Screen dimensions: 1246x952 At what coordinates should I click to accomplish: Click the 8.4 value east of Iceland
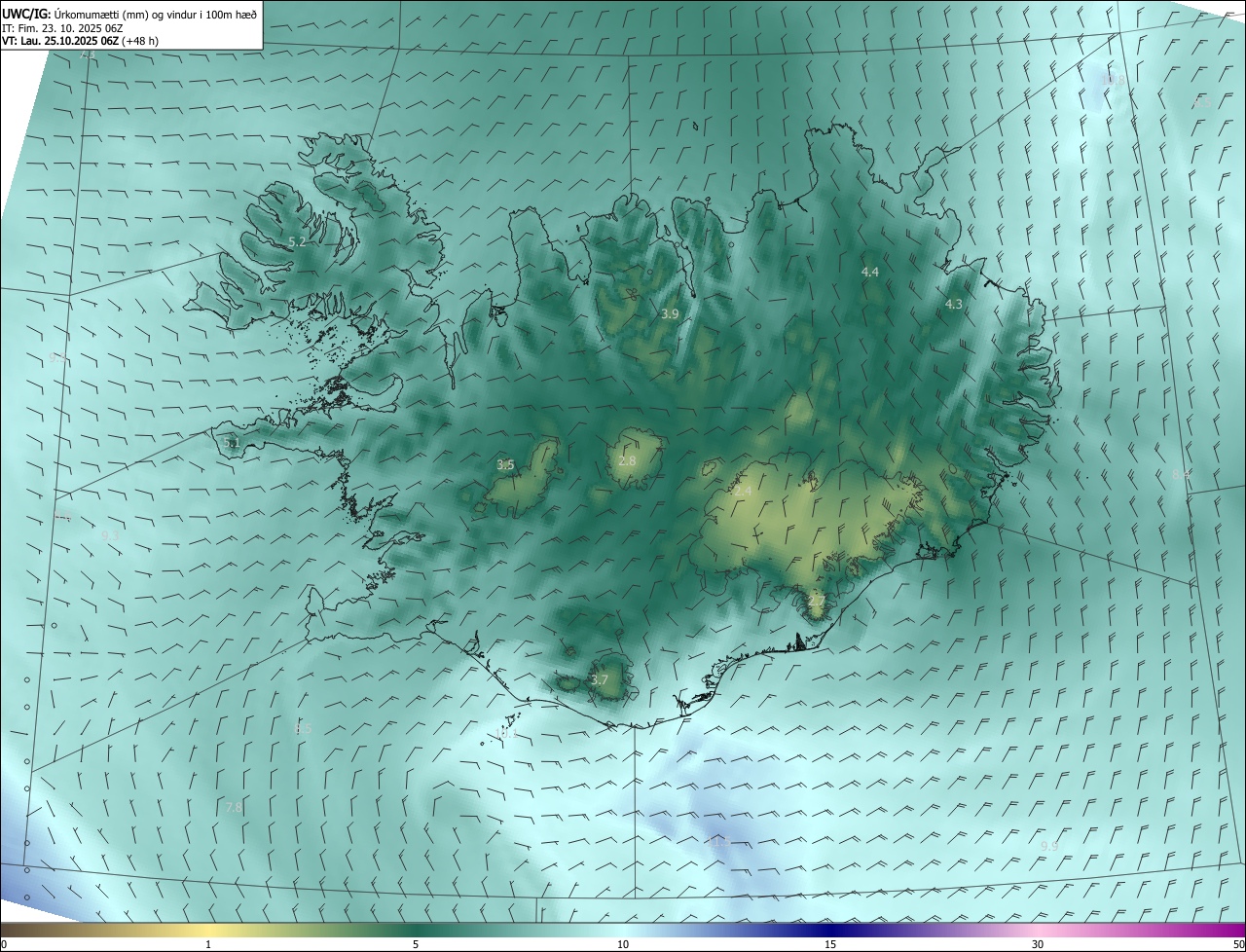pos(1181,475)
